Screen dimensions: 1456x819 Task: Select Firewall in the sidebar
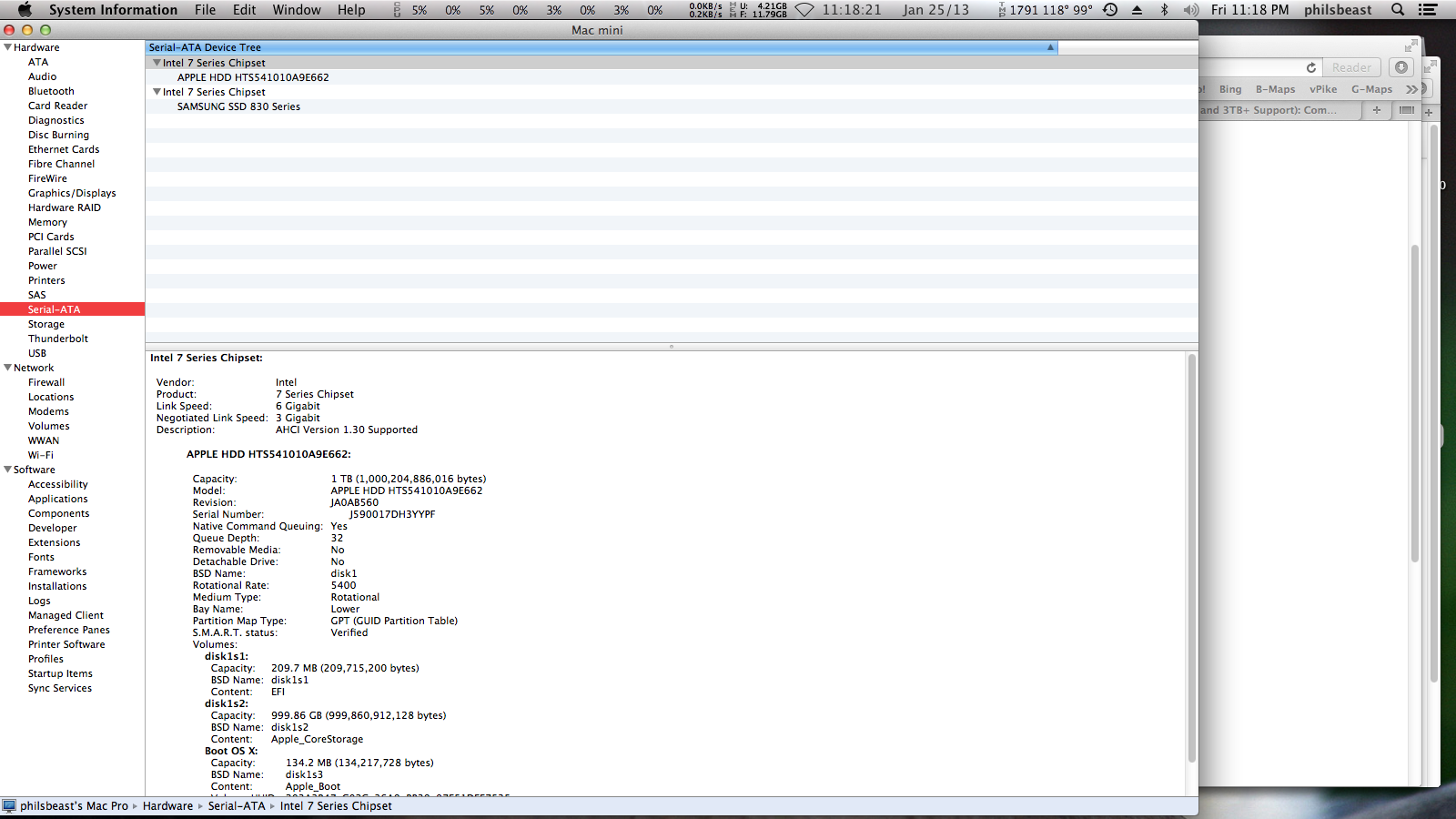46,382
